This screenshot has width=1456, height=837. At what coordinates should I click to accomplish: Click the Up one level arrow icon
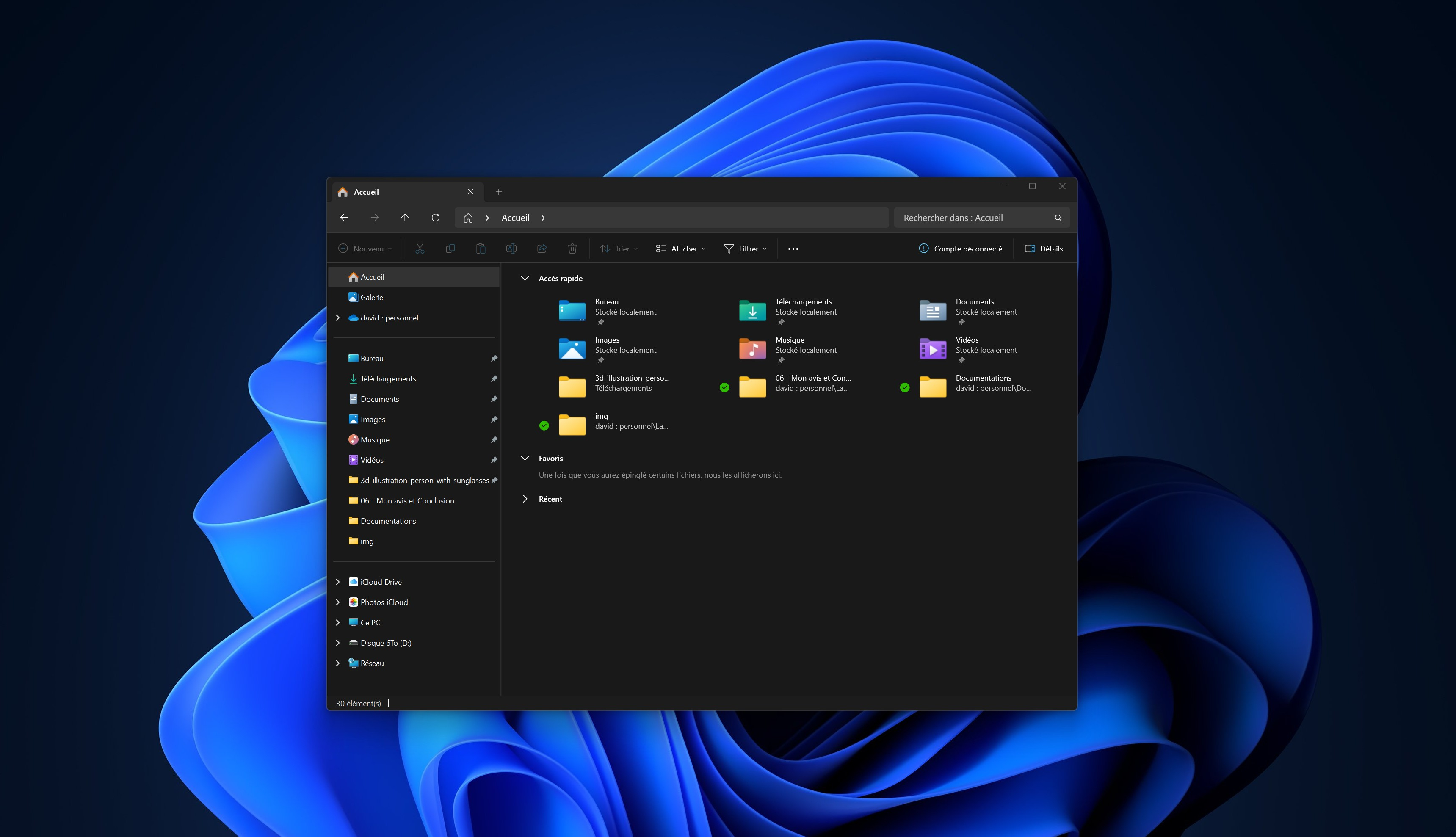tap(405, 217)
